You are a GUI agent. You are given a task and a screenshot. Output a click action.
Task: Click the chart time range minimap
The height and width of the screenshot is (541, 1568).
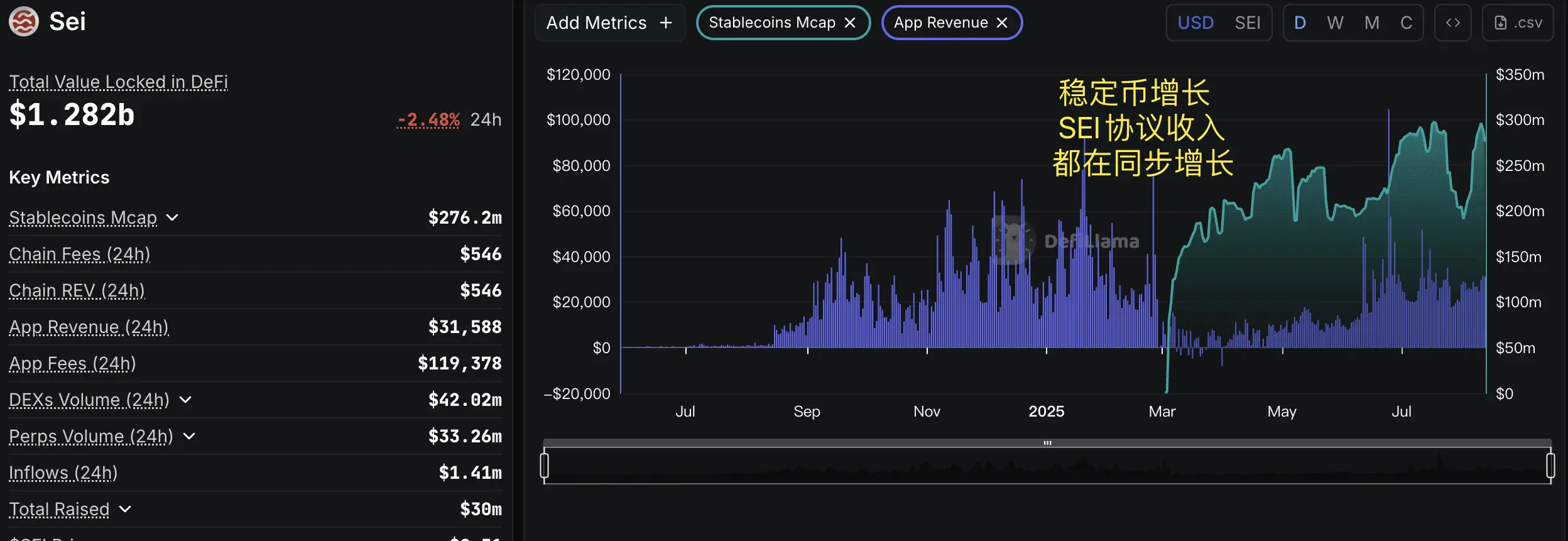pos(1047,466)
